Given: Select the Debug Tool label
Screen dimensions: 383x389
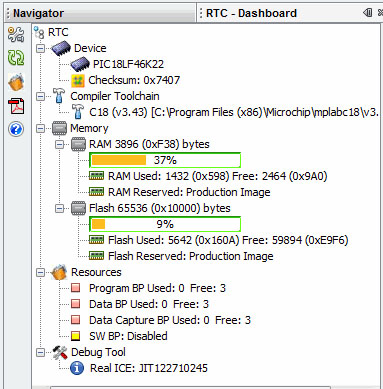Looking at the screenshot, I should point(98,352).
